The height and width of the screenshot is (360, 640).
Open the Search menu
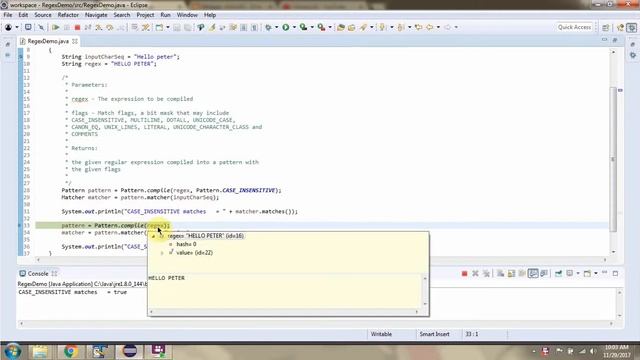122,15
